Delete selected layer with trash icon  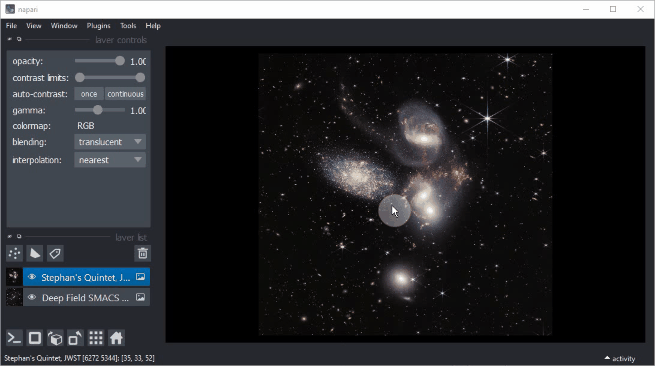tap(143, 253)
